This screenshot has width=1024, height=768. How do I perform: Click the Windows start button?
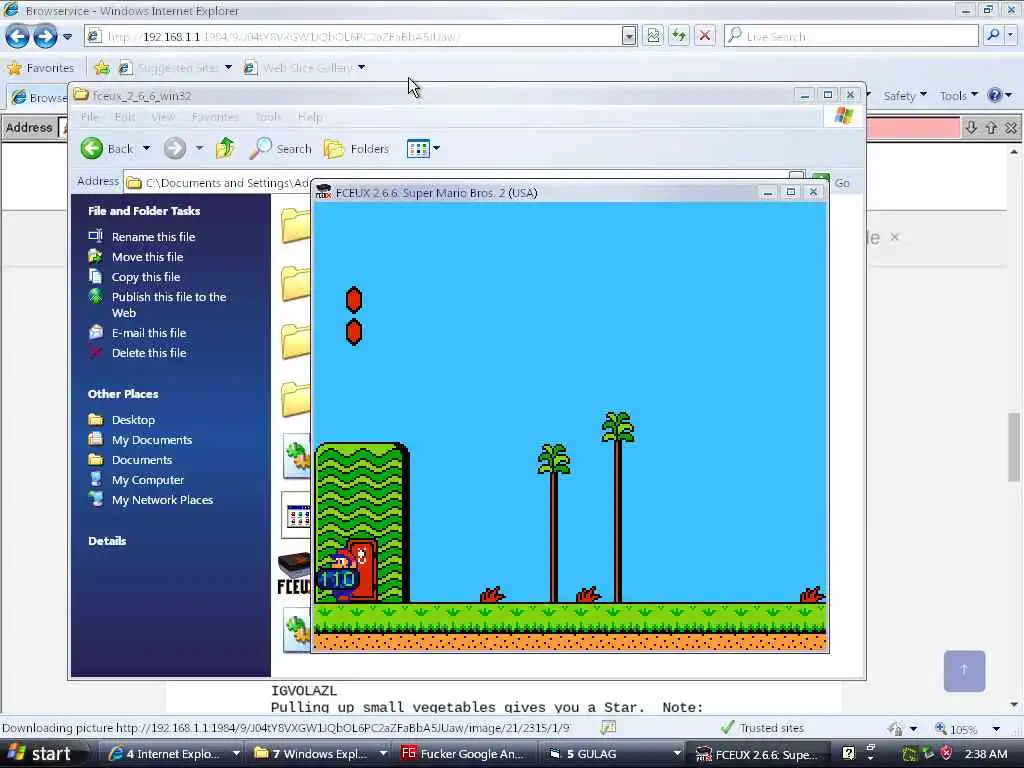(39, 754)
